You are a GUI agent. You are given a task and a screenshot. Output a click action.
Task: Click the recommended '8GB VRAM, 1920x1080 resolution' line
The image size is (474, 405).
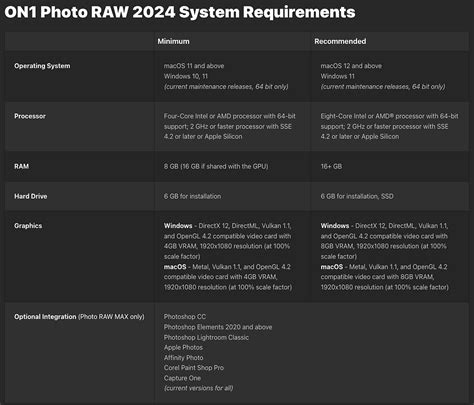pos(383,246)
